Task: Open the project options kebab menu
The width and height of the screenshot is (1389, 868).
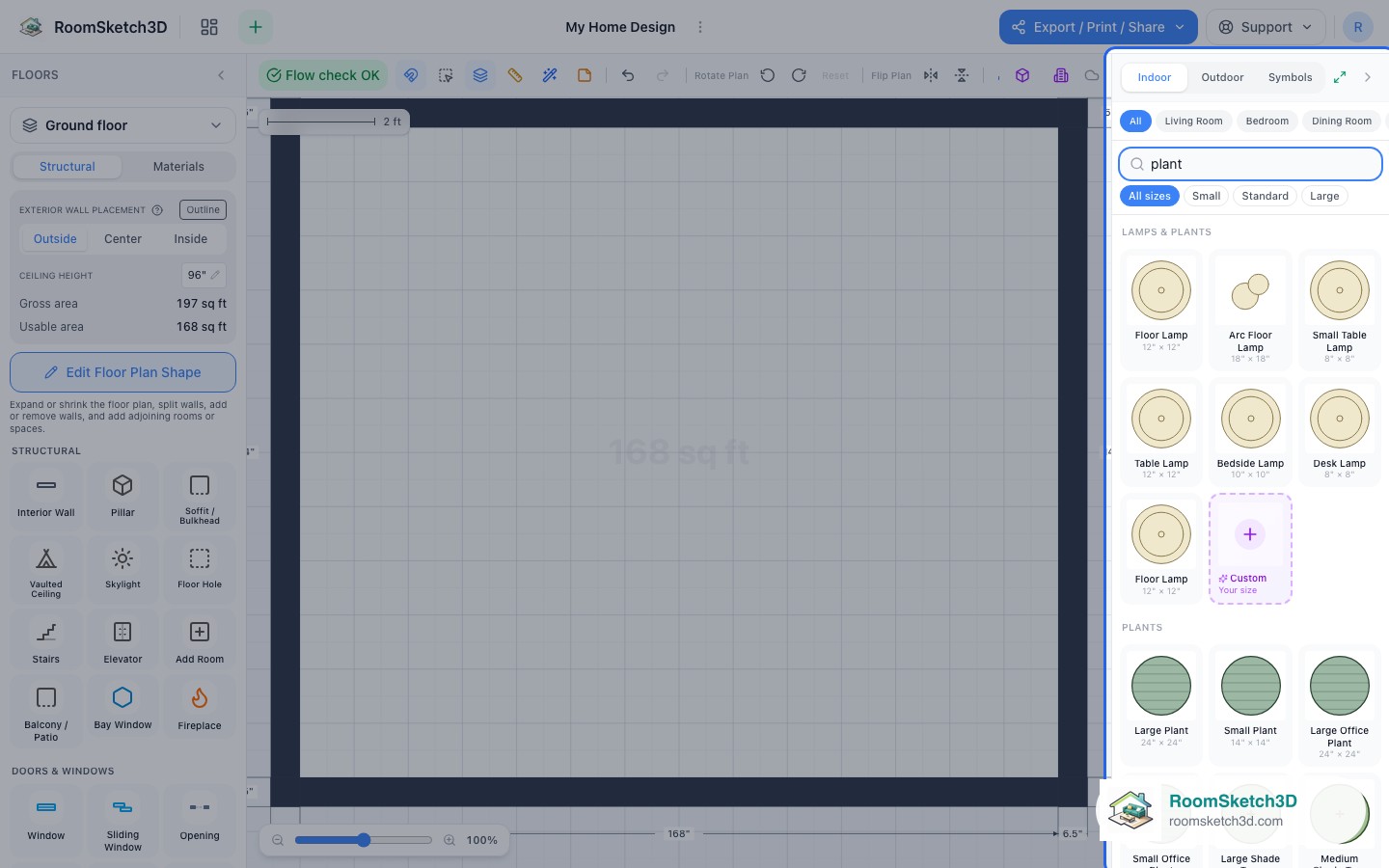Action: 700,27
